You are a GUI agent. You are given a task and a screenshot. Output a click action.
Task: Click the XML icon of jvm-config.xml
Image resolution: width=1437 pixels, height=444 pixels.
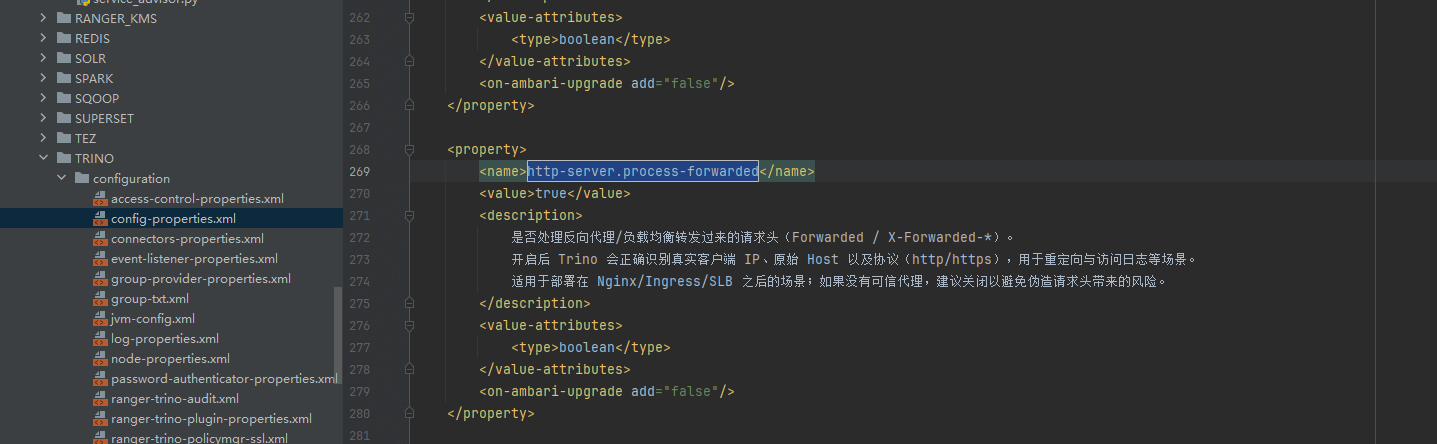pos(100,318)
